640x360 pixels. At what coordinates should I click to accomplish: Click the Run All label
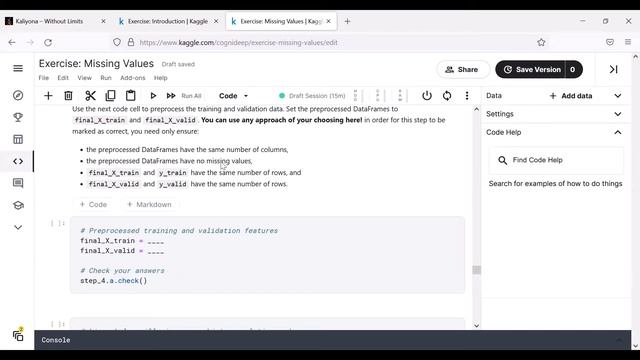pos(191,96)
